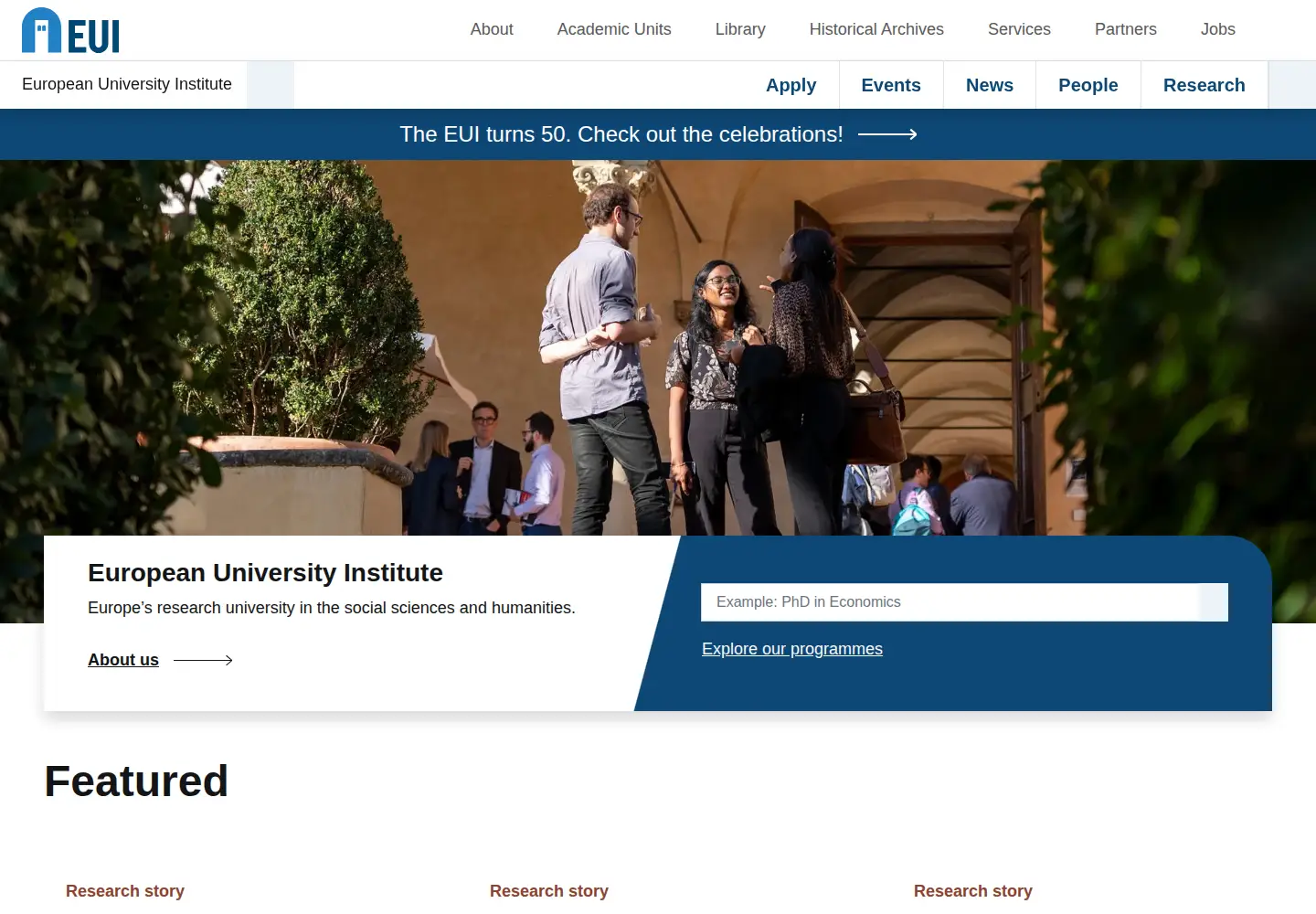Select the Services menu item
The width and height of the screenshot is (1316, 914).
[x=1019, y=29]
